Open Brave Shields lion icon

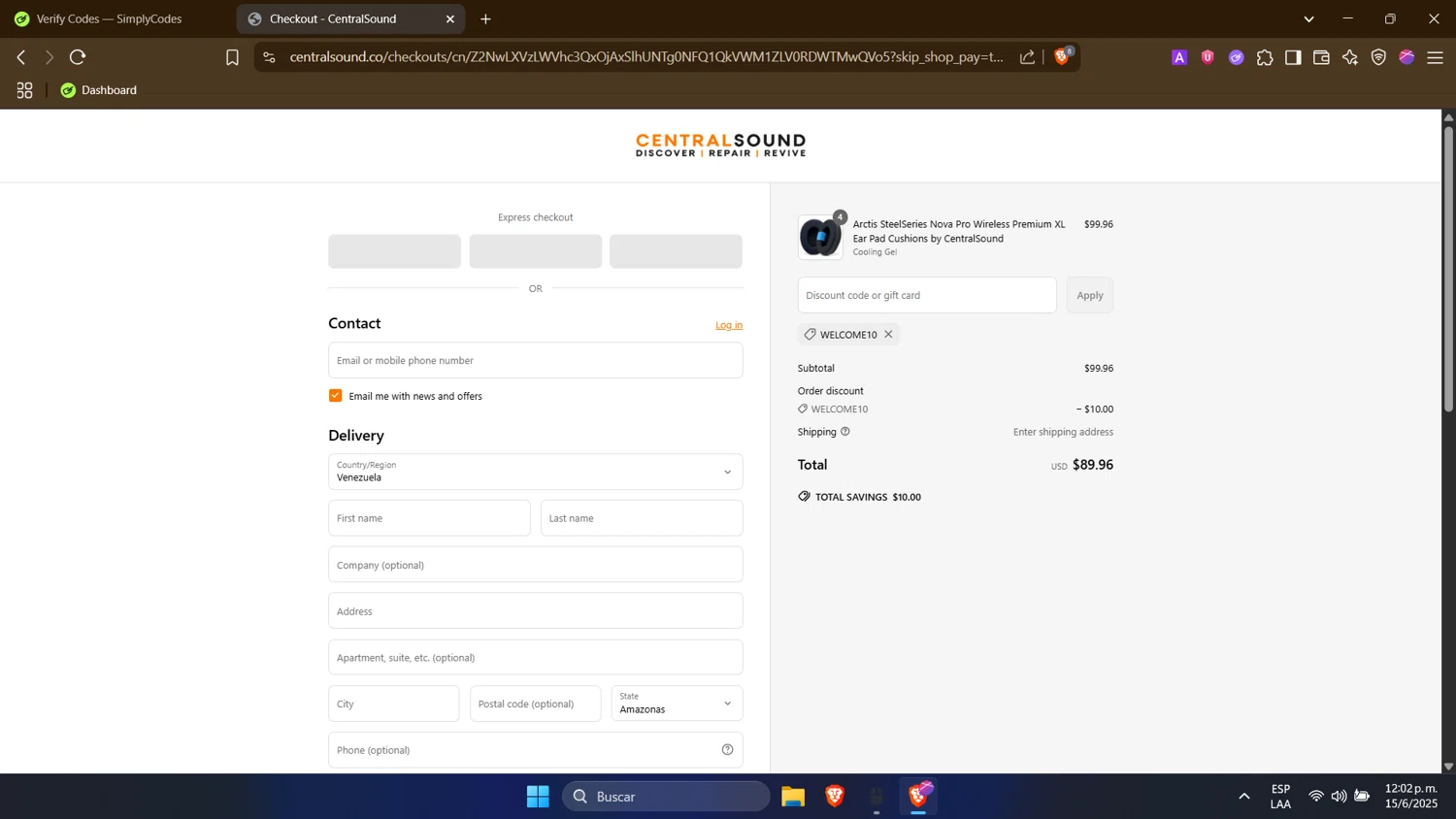[x=1062, y=56]
